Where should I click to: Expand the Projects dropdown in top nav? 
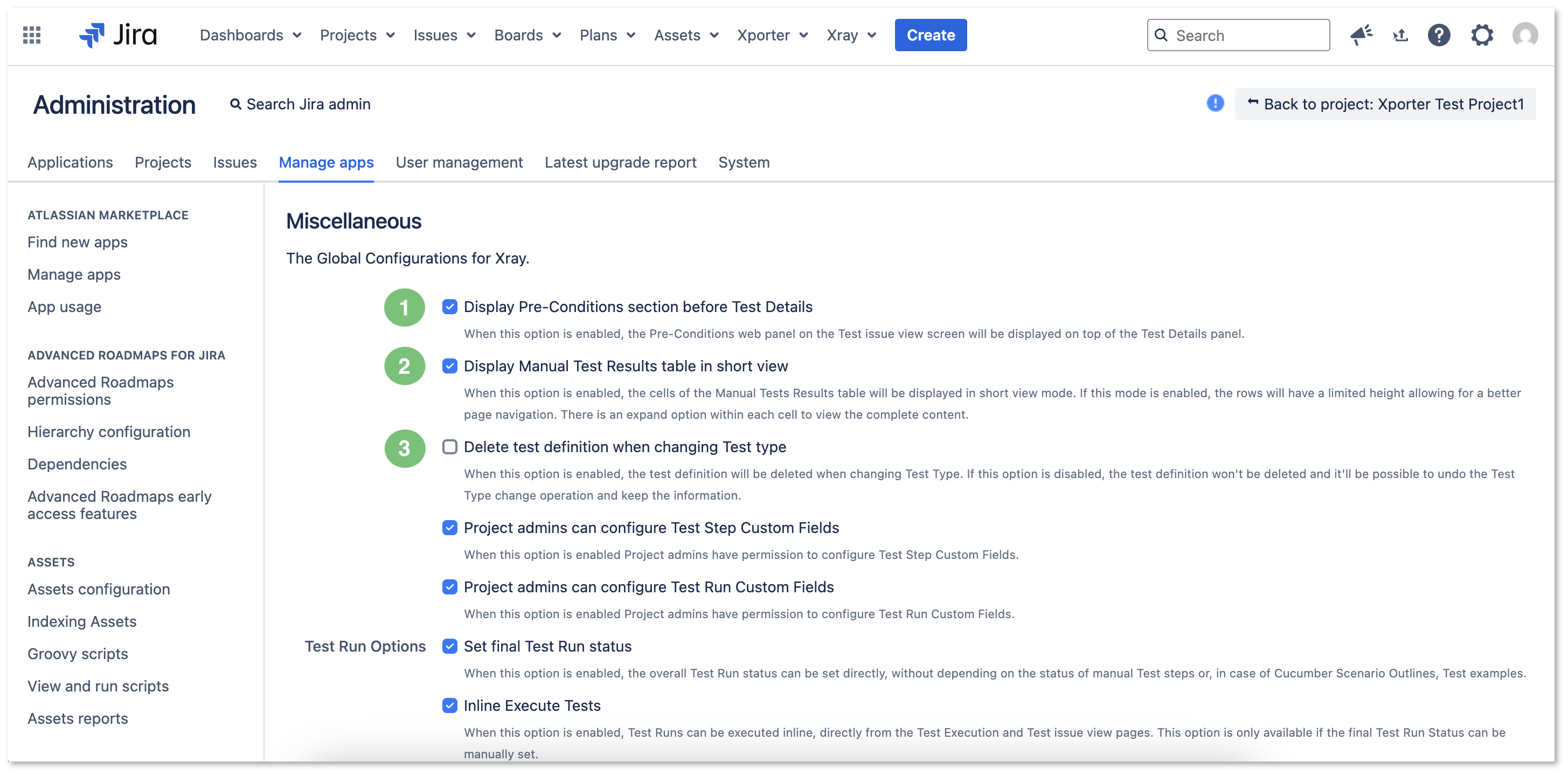pyautogui.click(x=357, y=34)
